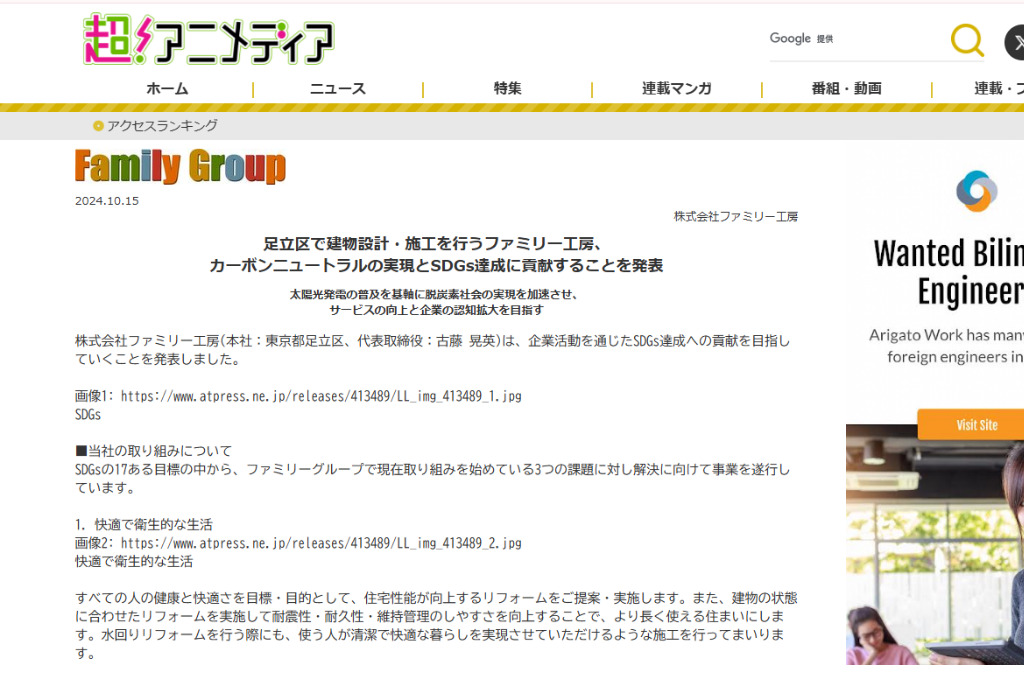Open the ニュース menu item

(x=338, y=88)
